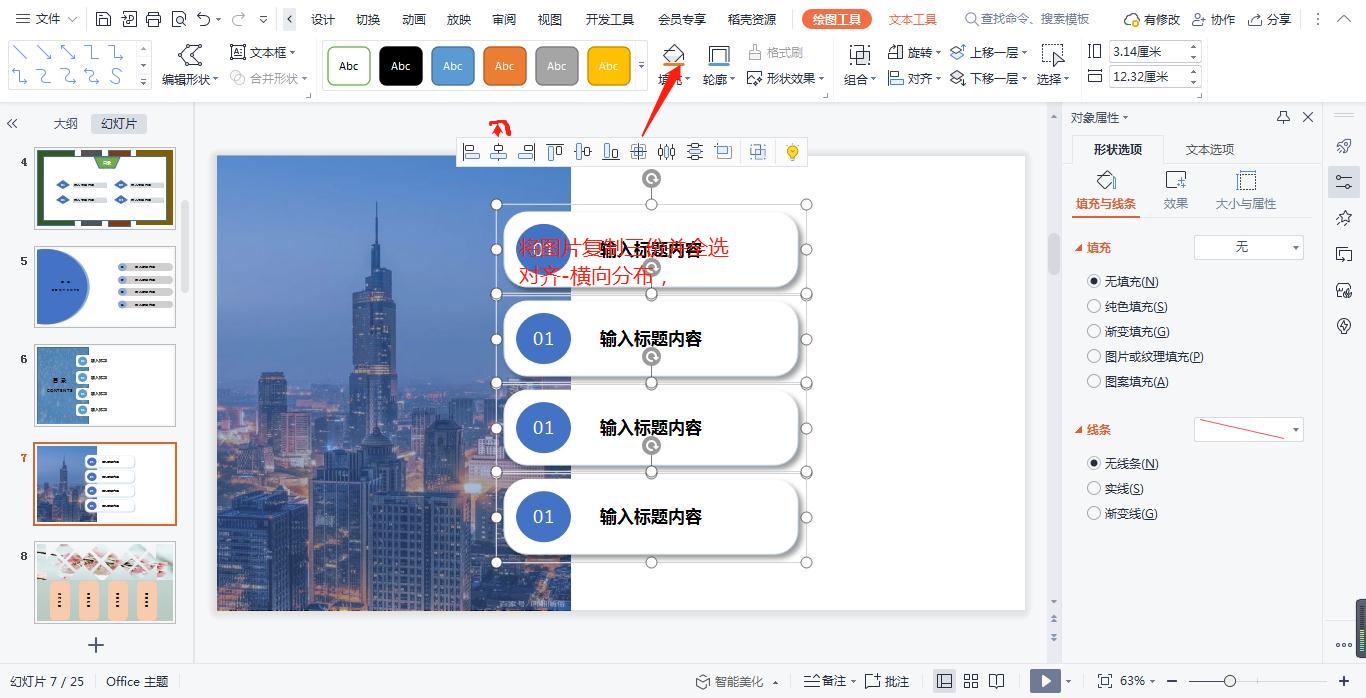This screenshot has height=698, width=1366.
Task: Switch to slide sorter view icon
Action: click(970, 681)
